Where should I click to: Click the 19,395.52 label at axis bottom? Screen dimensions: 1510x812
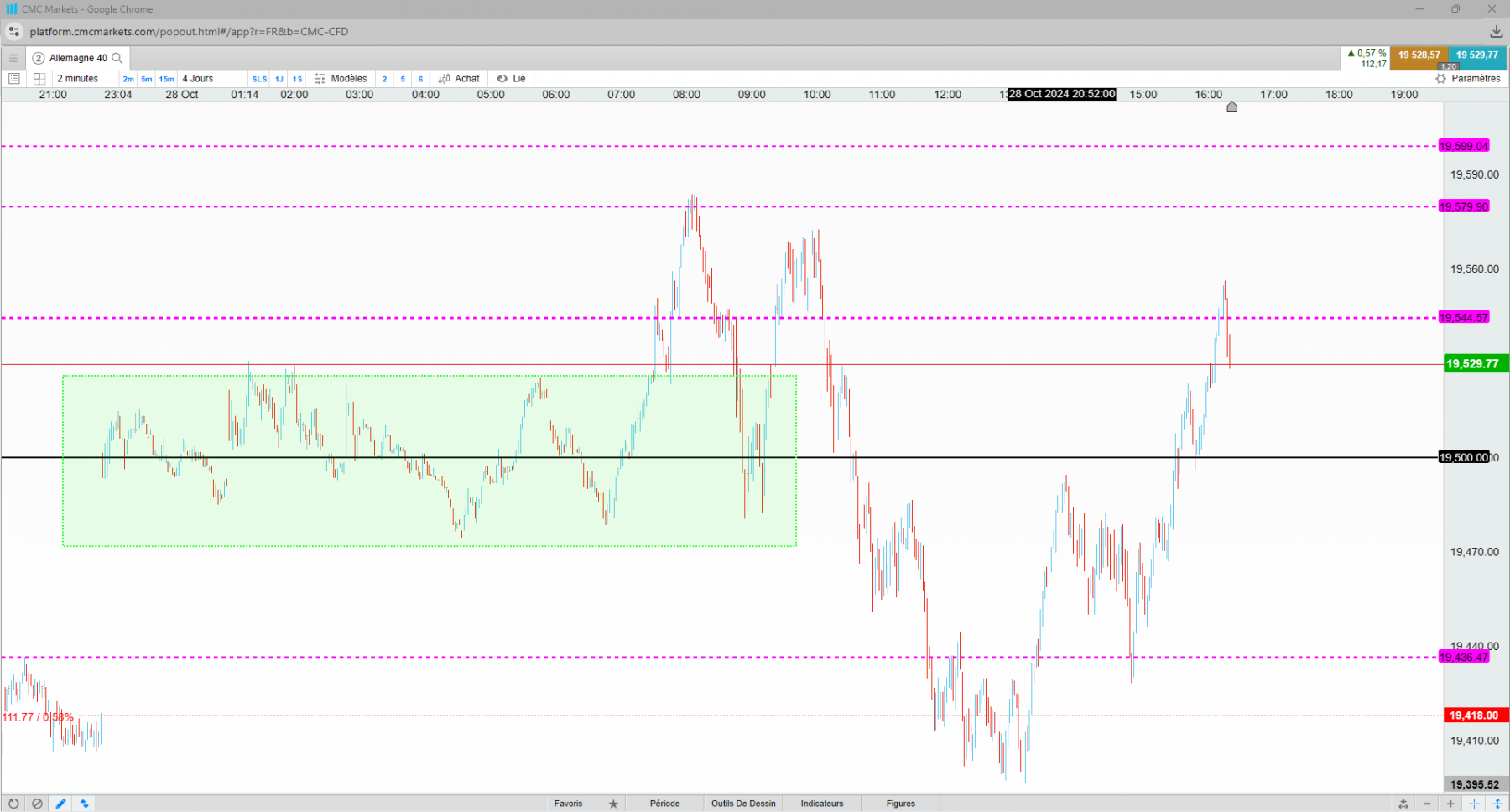1476,784
